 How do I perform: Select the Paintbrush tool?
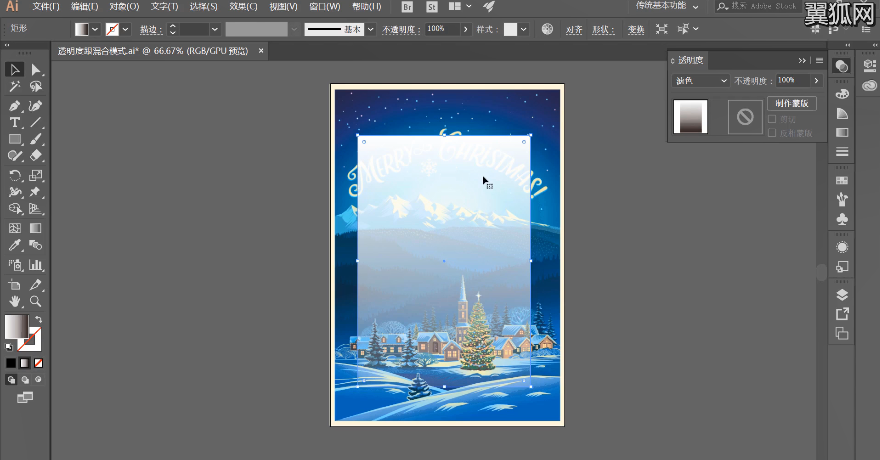(35, 139)
